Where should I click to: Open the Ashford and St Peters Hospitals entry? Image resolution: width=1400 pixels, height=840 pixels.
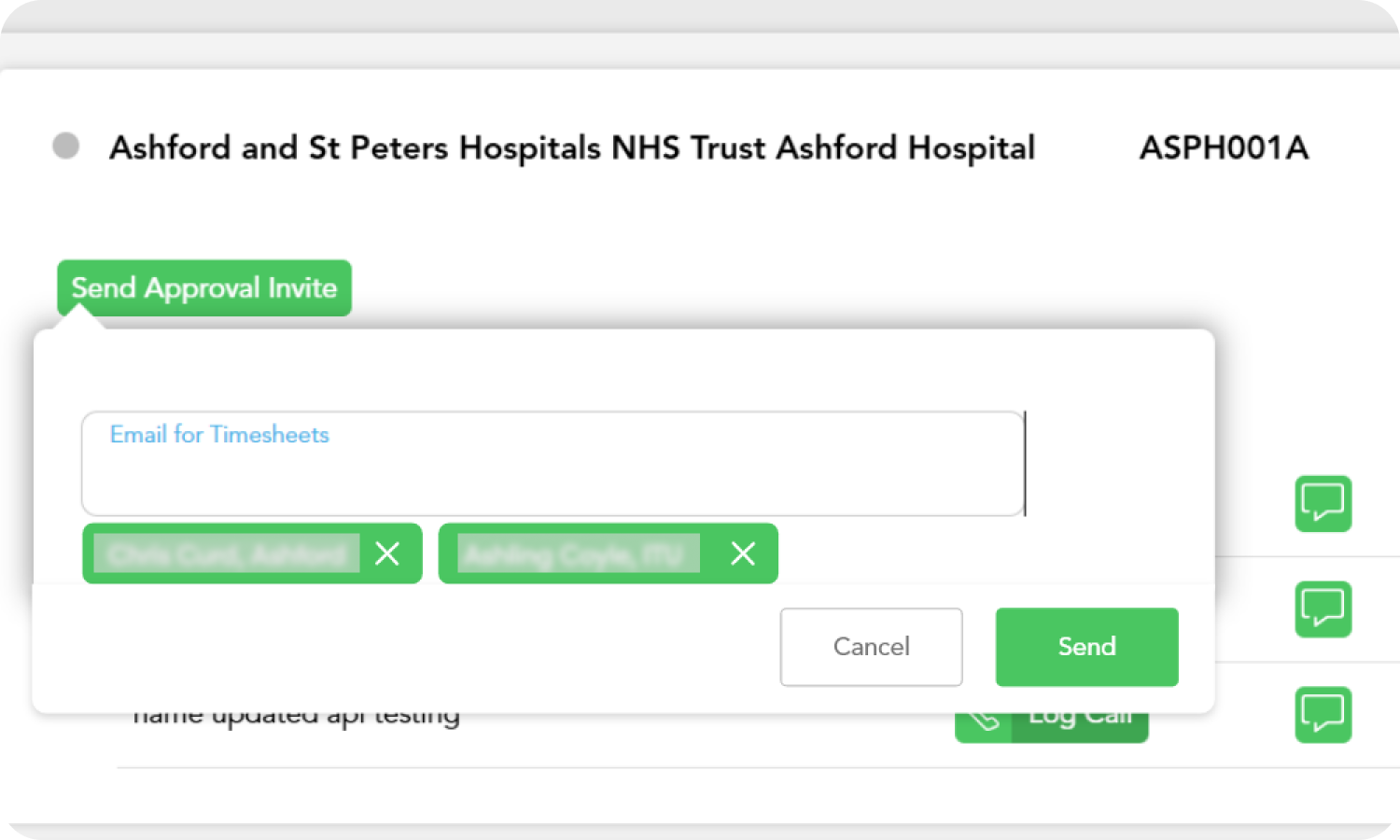click(571, 147)
